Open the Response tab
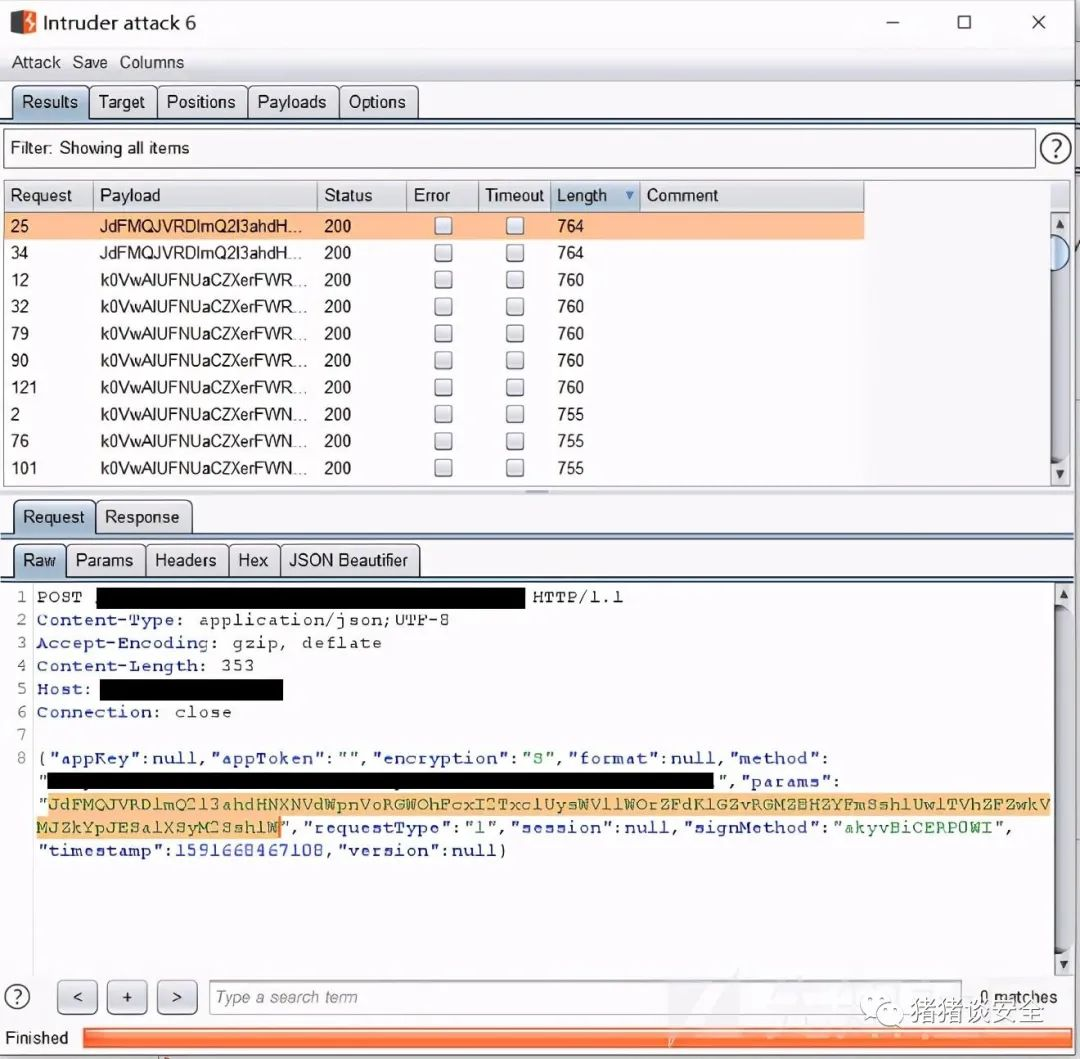The image size is (1080, 1059). coord(142,517)
